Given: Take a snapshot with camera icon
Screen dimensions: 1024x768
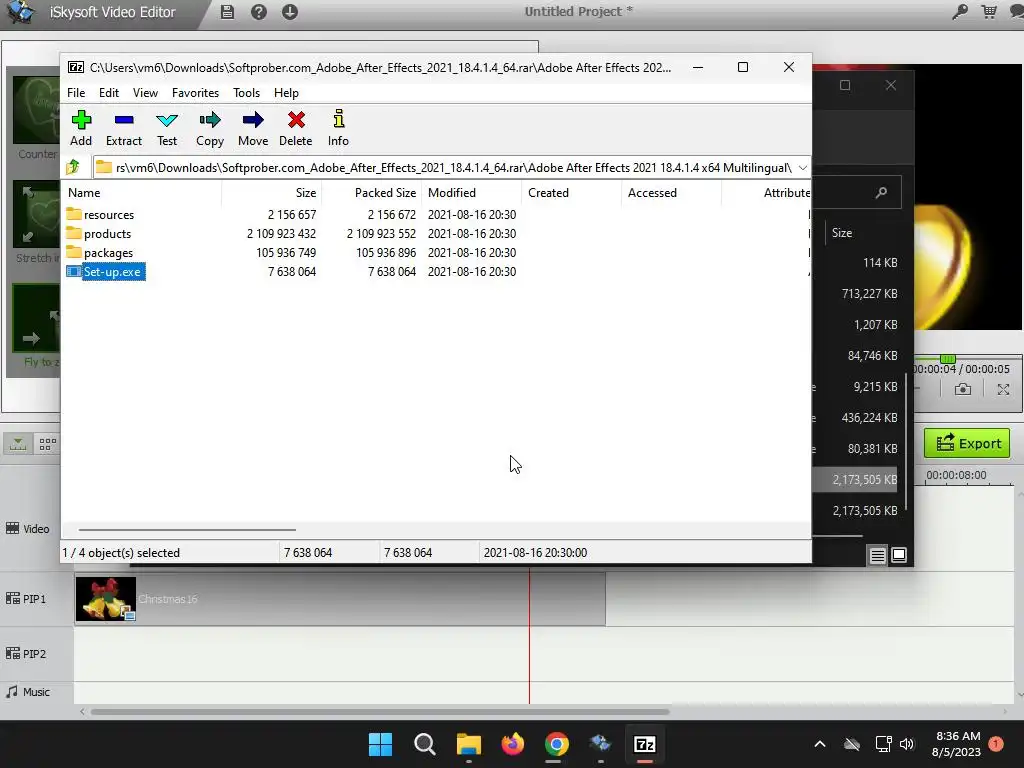Looking at the screenshot, I should pyautogui.click(x=963, y=390).
